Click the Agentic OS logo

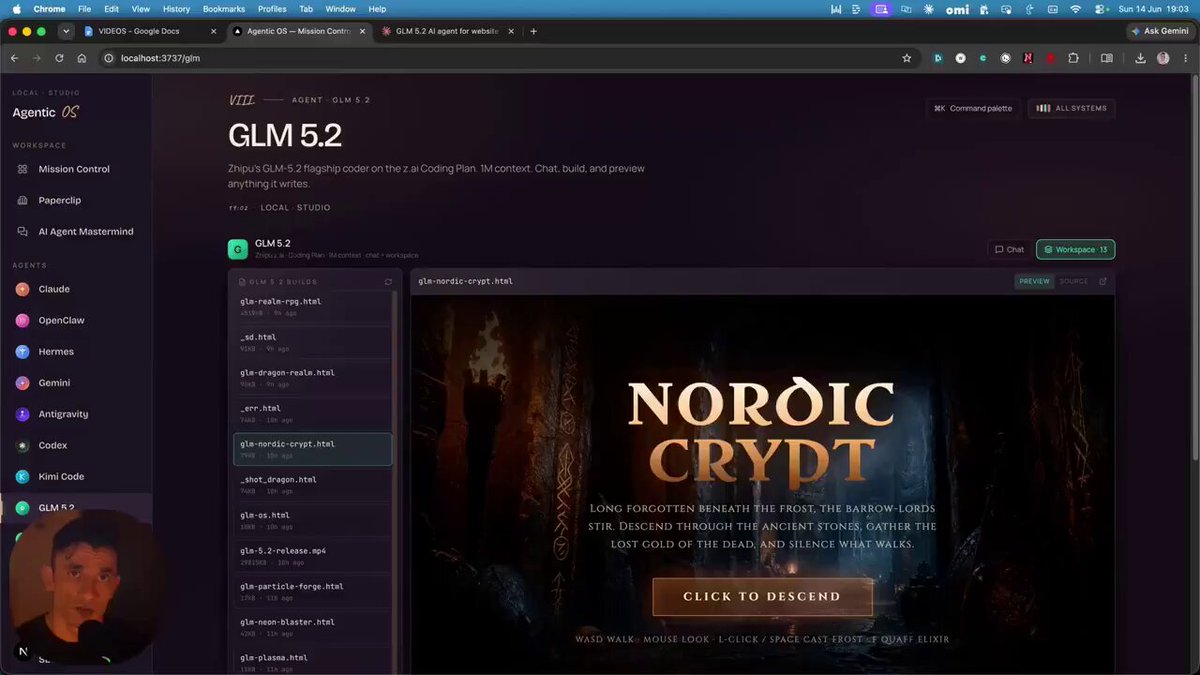[45, 112]
